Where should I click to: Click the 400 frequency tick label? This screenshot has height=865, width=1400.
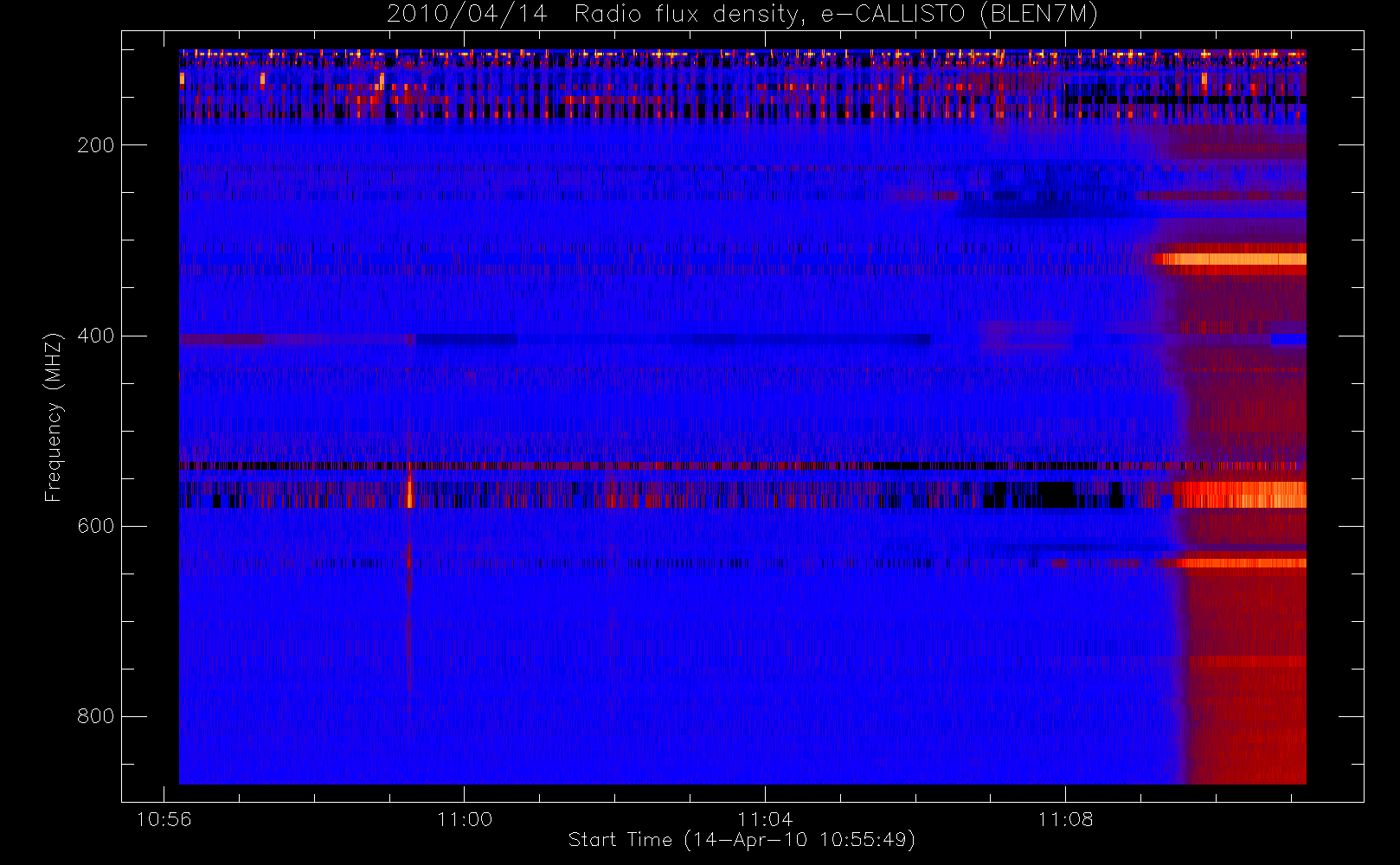pos(96,336)
